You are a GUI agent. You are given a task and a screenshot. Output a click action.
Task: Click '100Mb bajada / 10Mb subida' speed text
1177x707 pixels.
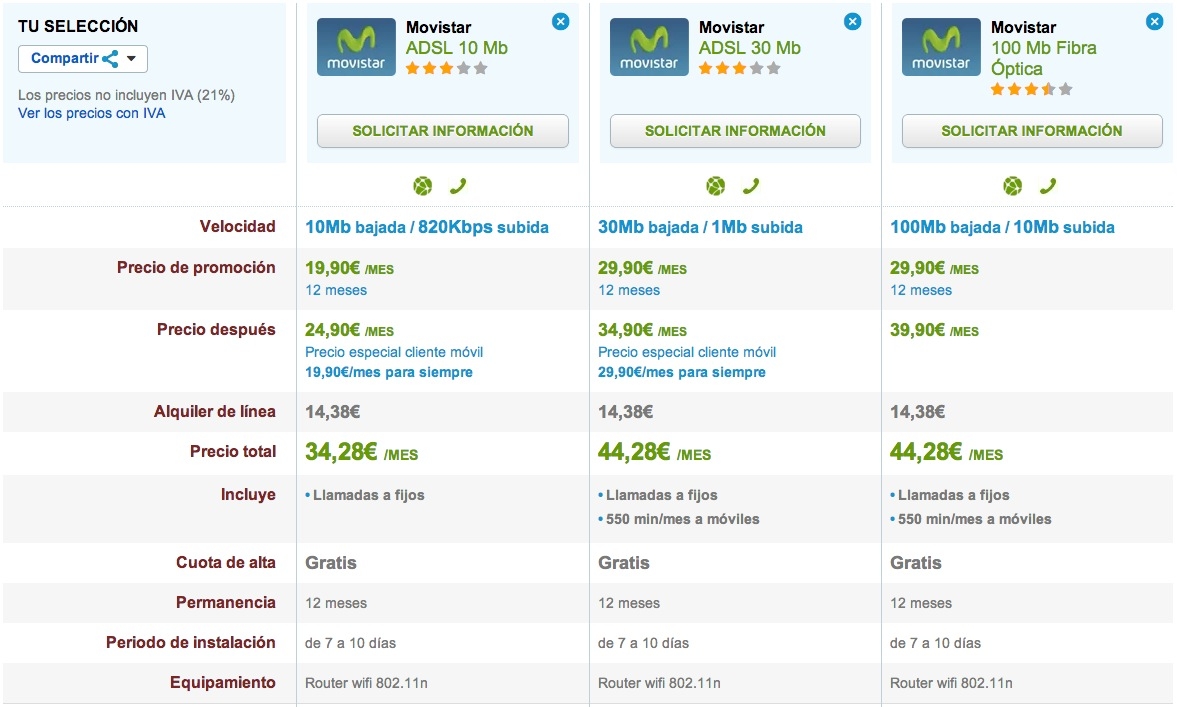pyautogui.click(x=1002, y=227)
